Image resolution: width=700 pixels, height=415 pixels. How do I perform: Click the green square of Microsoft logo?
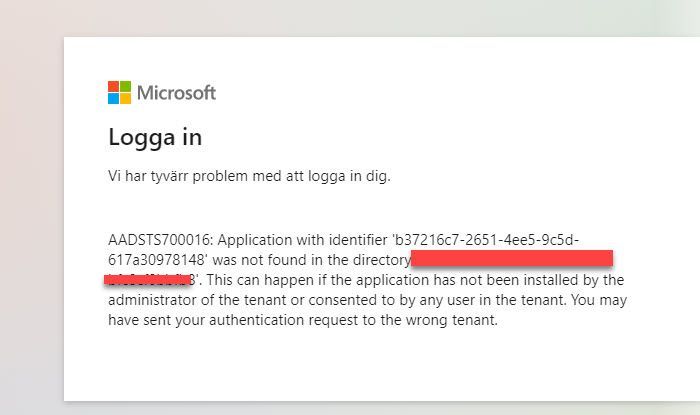click(x=125, y=87)
